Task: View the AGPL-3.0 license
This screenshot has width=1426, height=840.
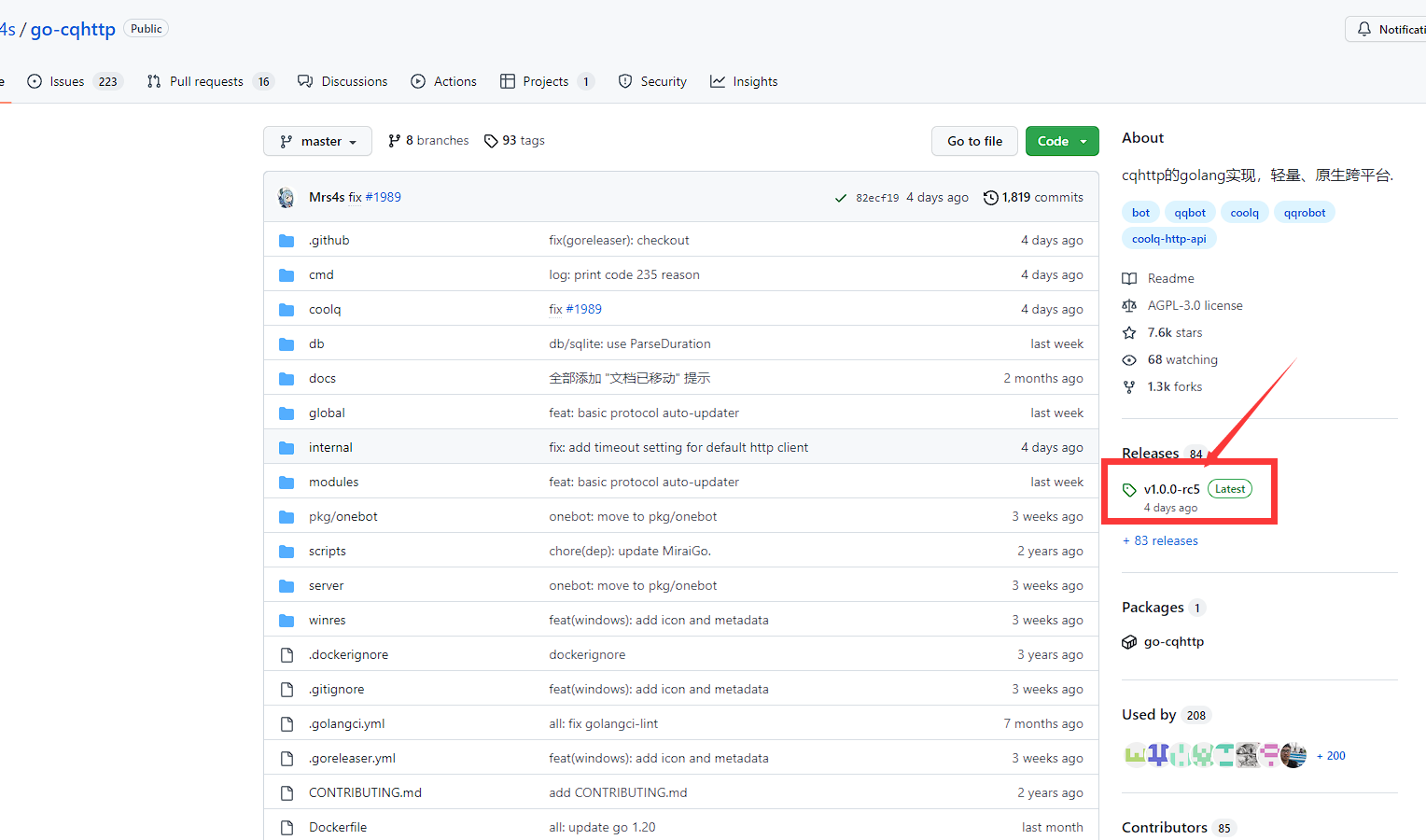Action: (x=1182, y=305)
